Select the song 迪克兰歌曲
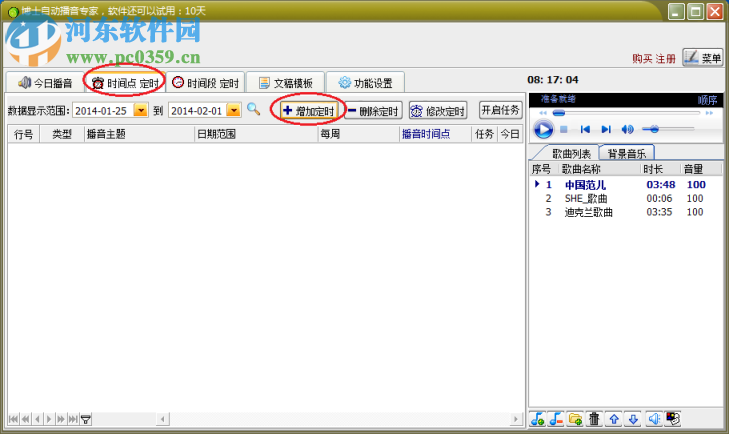 pos(588,212)
